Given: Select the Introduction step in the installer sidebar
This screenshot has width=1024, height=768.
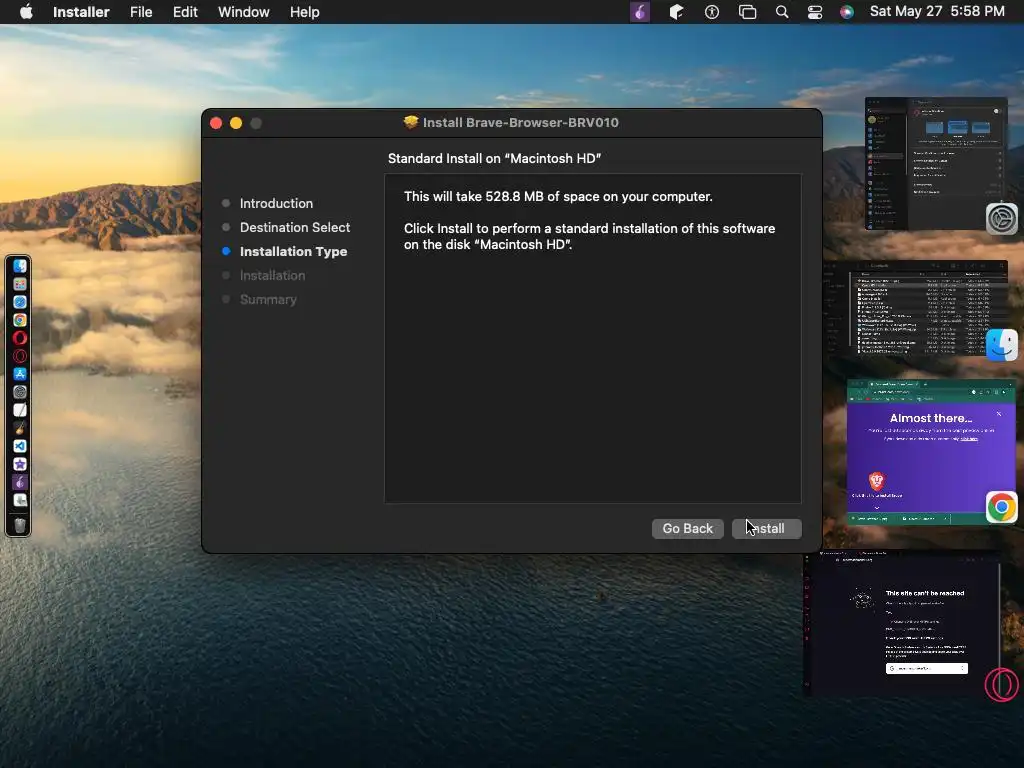Looking at the screenshot, I should click(276, 203).
